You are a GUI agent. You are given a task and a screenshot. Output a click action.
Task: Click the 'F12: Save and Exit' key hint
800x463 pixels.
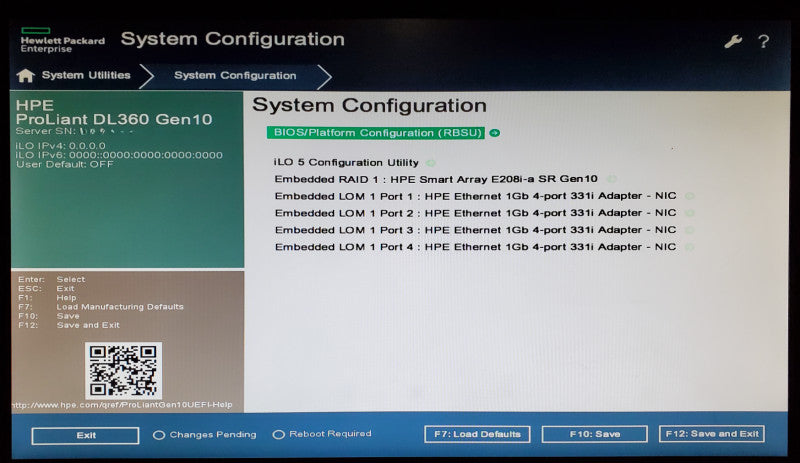click(68, 325)
